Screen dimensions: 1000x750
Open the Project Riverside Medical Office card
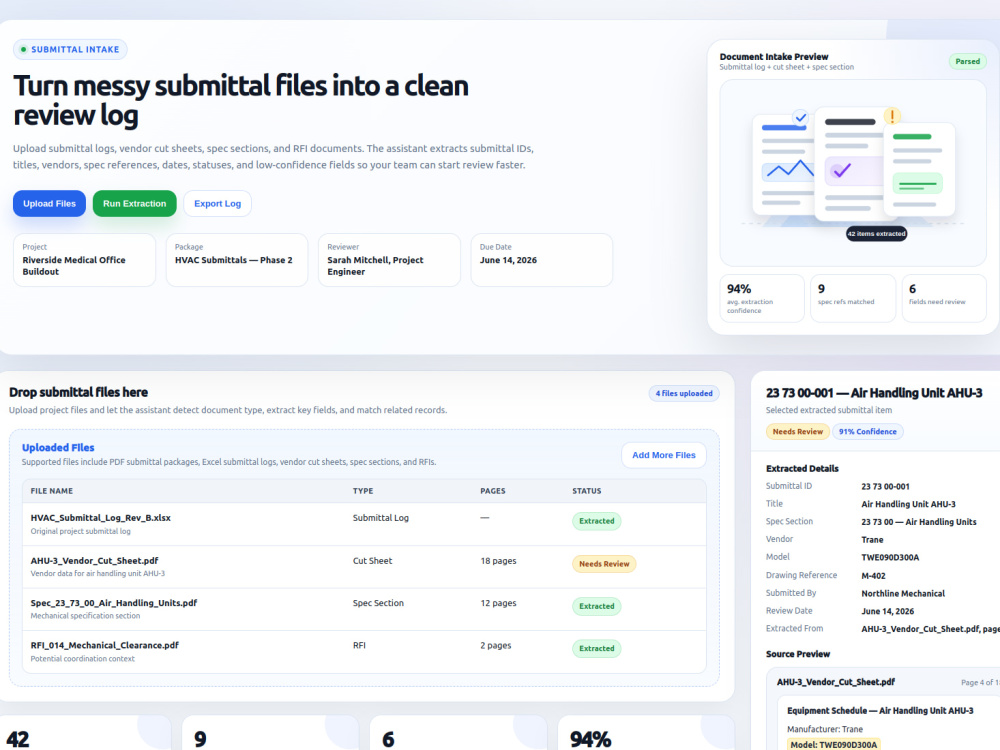coord(84,260)
